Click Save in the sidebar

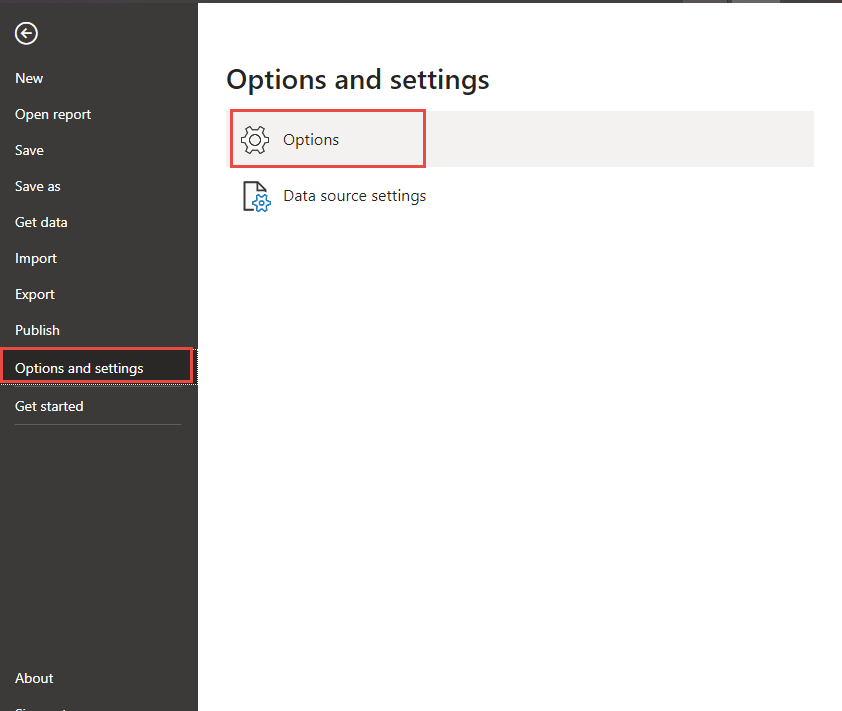29,150
